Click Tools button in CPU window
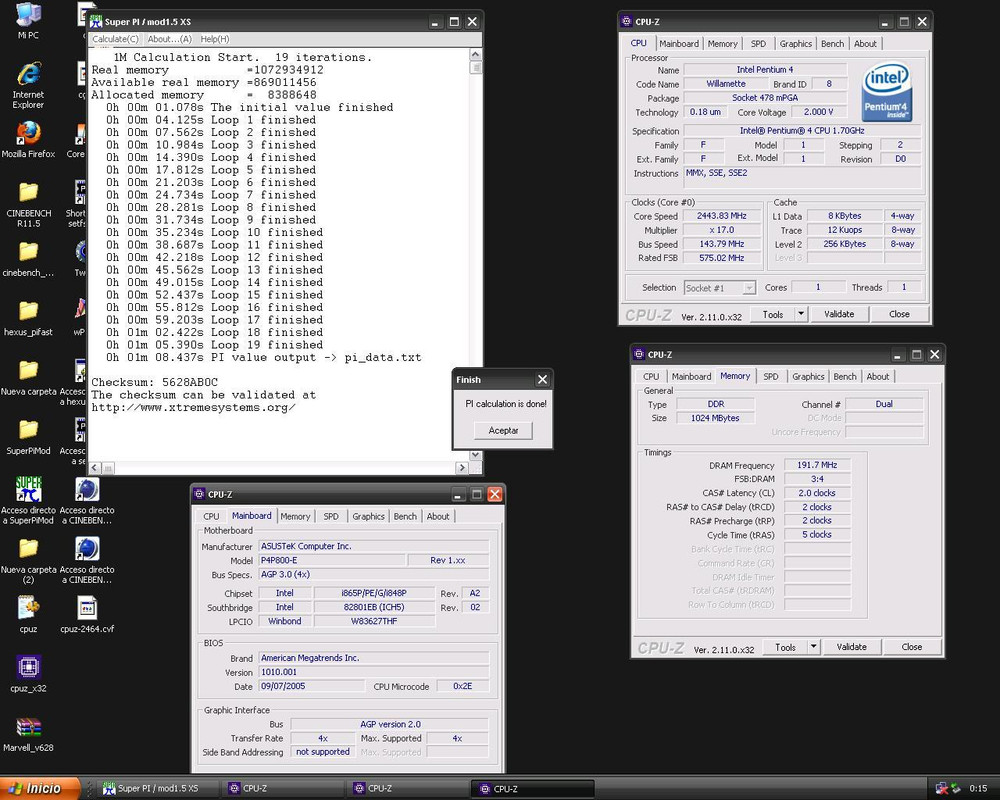 point(772,314)
